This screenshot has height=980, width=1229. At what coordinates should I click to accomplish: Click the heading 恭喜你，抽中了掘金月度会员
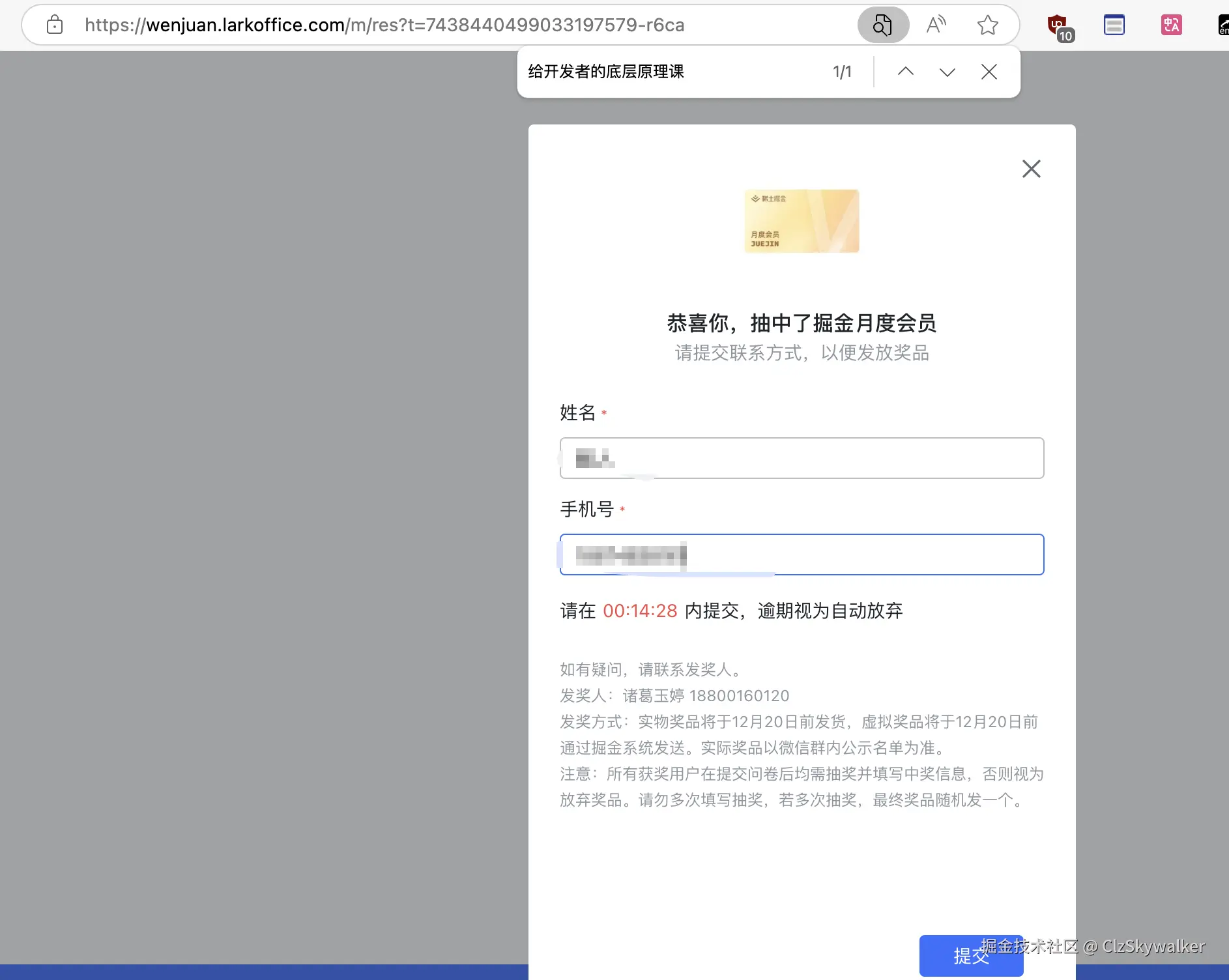pyautogui.click(x=802, y=323)
